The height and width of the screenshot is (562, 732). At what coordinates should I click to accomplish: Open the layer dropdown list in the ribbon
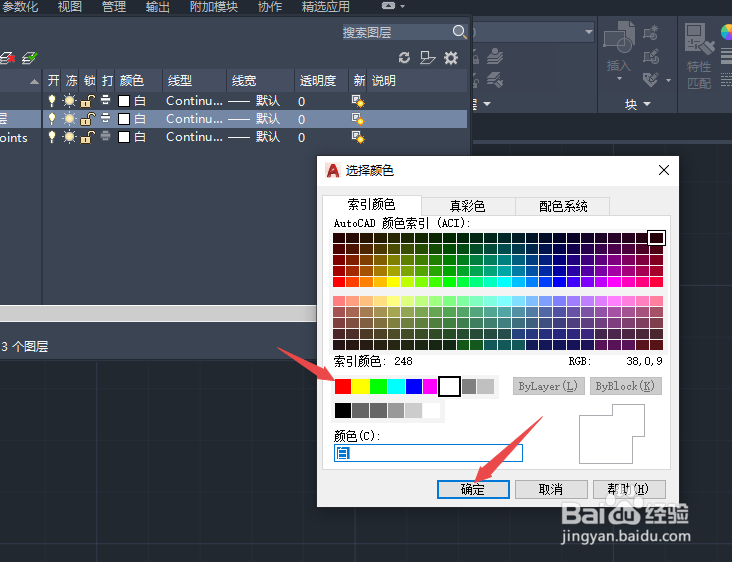pyautogui.click(x=589, y=32)
